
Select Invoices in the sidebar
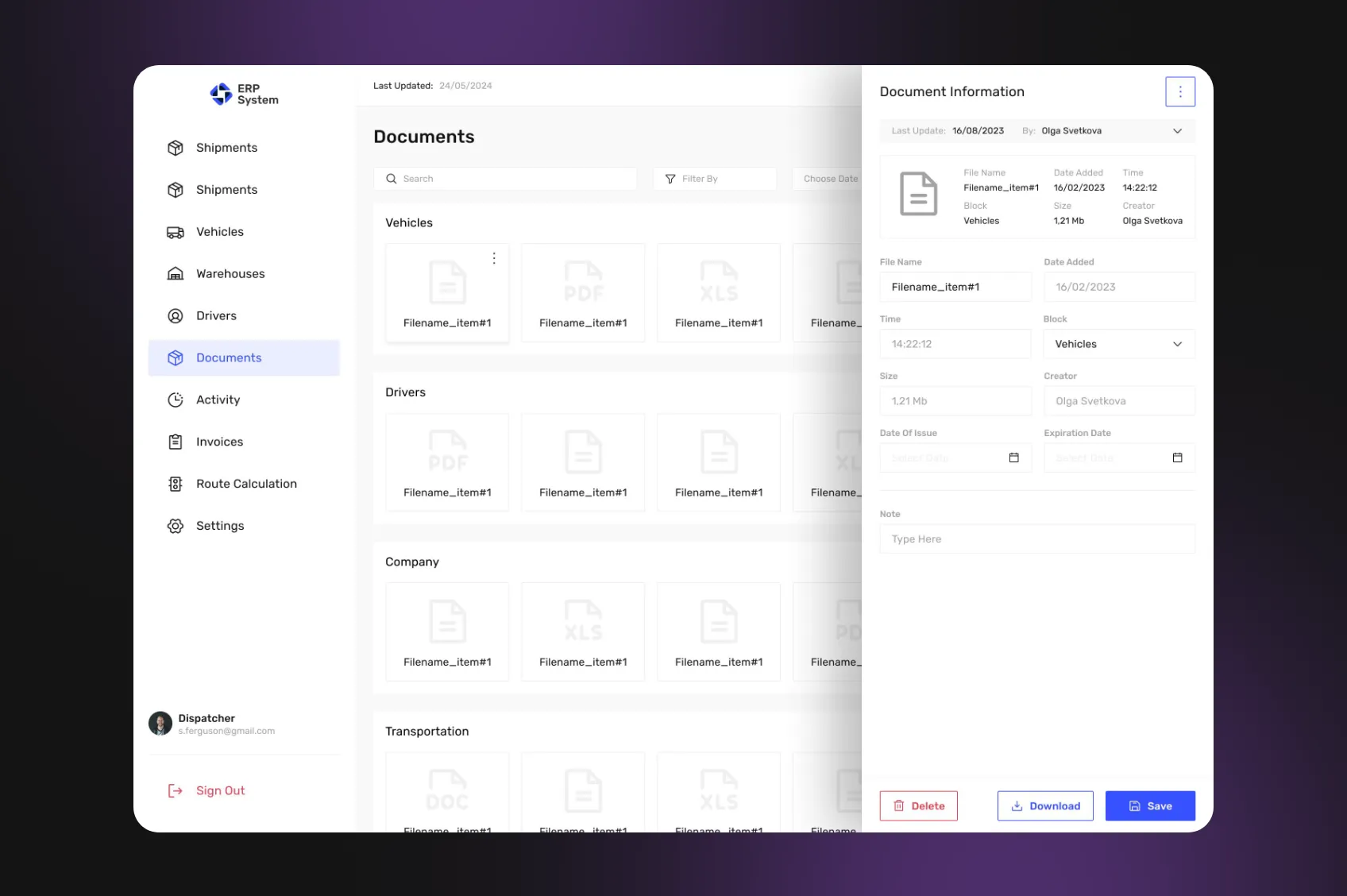(x=219, y=442)
